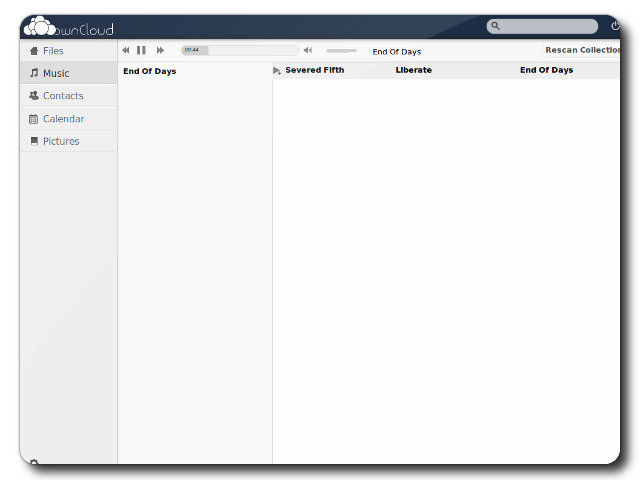Skip to the previous track
Viewport: 640px width, 480px height.
(126, 50)
